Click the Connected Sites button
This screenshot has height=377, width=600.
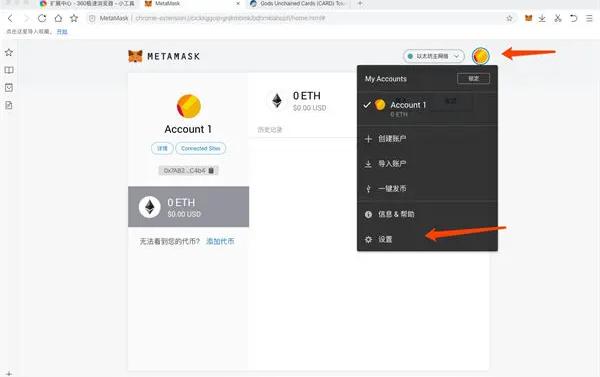tap(201, 148)
